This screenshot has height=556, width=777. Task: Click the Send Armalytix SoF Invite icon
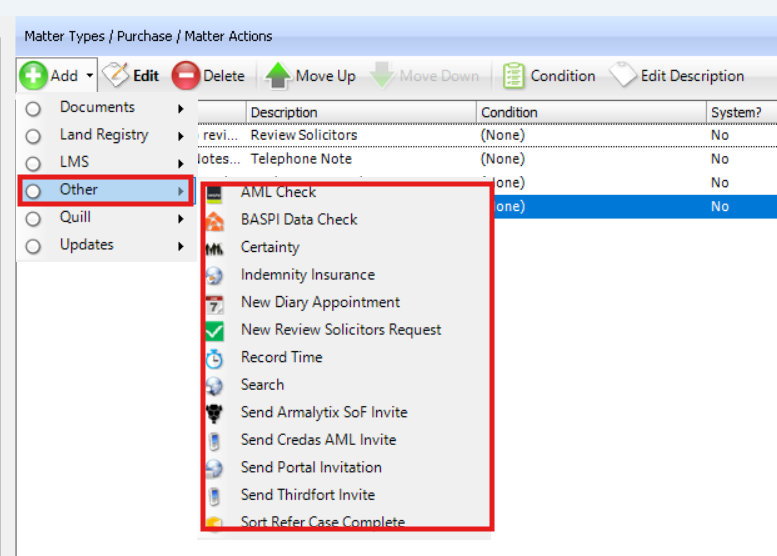[214, 413]
